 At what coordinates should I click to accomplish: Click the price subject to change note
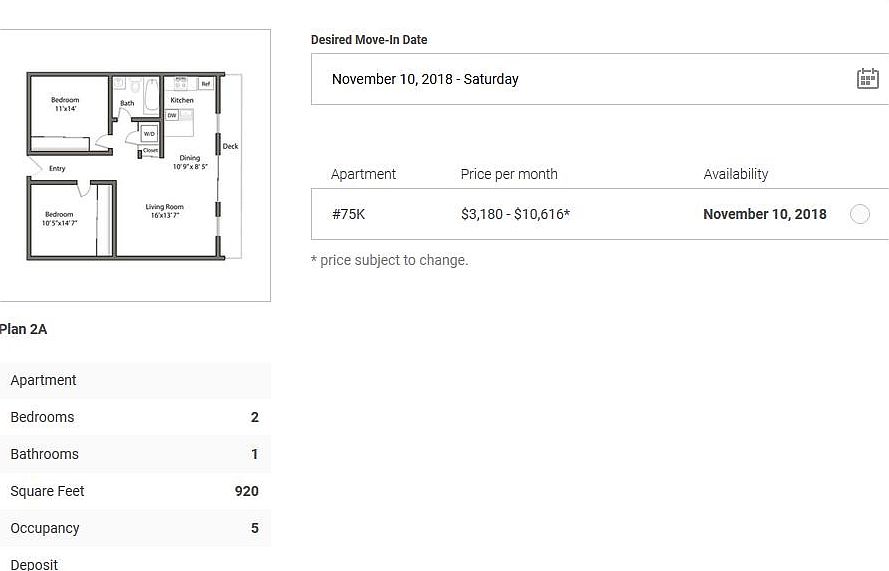[389, 260]
